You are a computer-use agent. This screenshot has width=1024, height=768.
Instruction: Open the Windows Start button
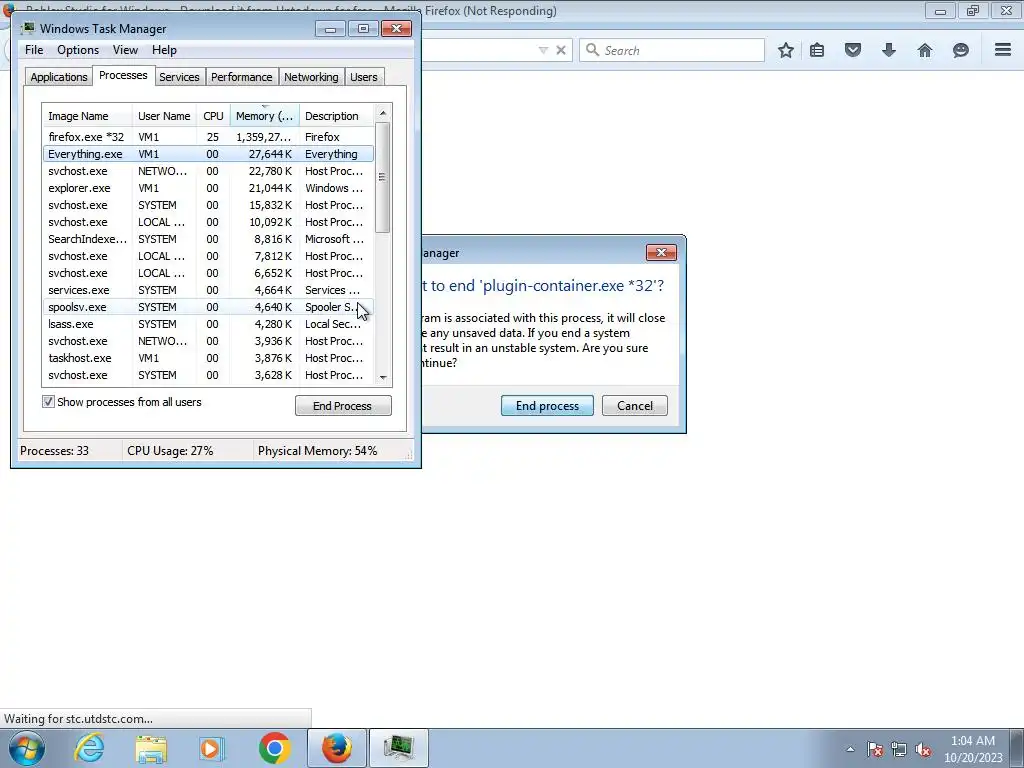[27, 748]
